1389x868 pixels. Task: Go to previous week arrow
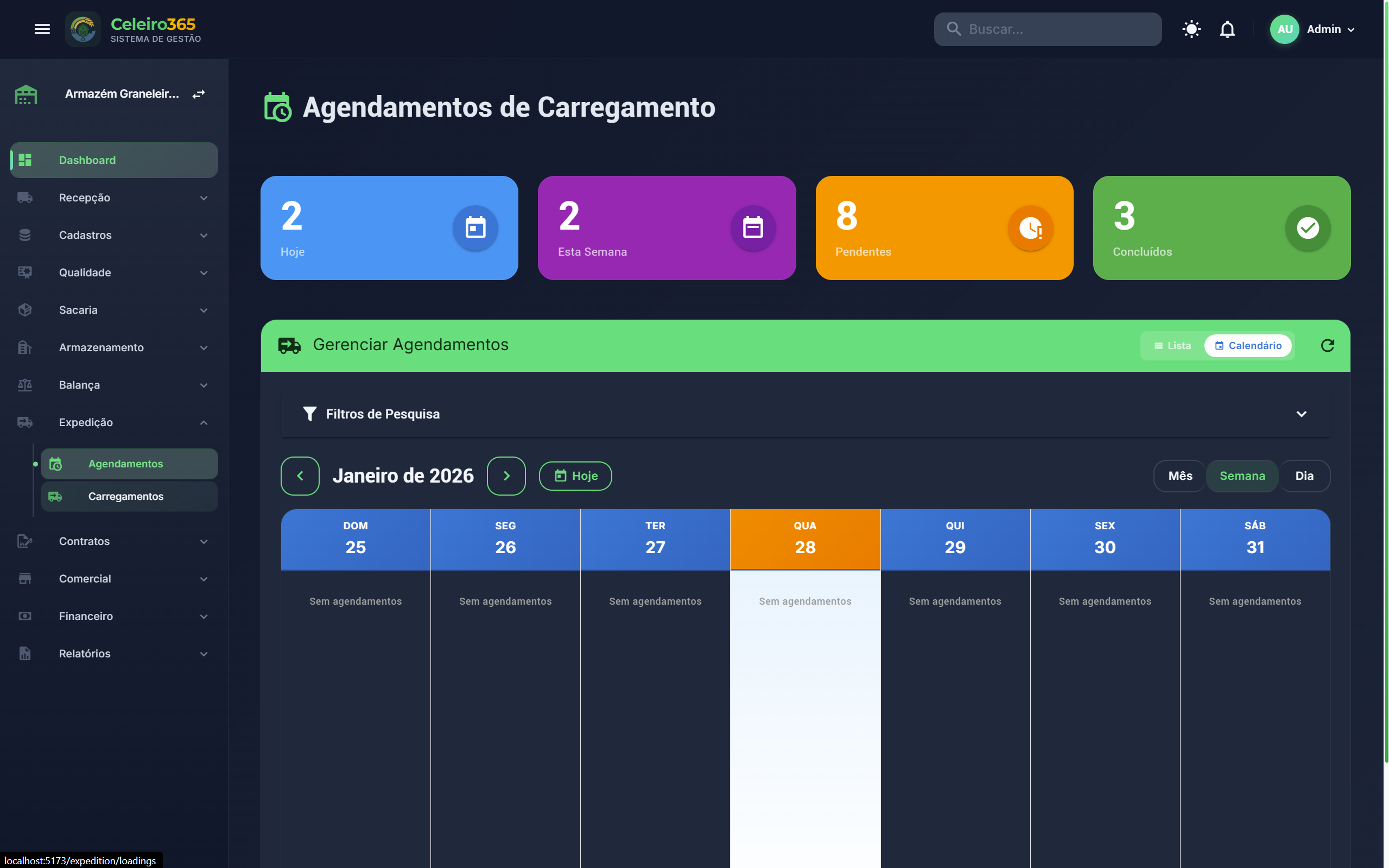[300, 476]
